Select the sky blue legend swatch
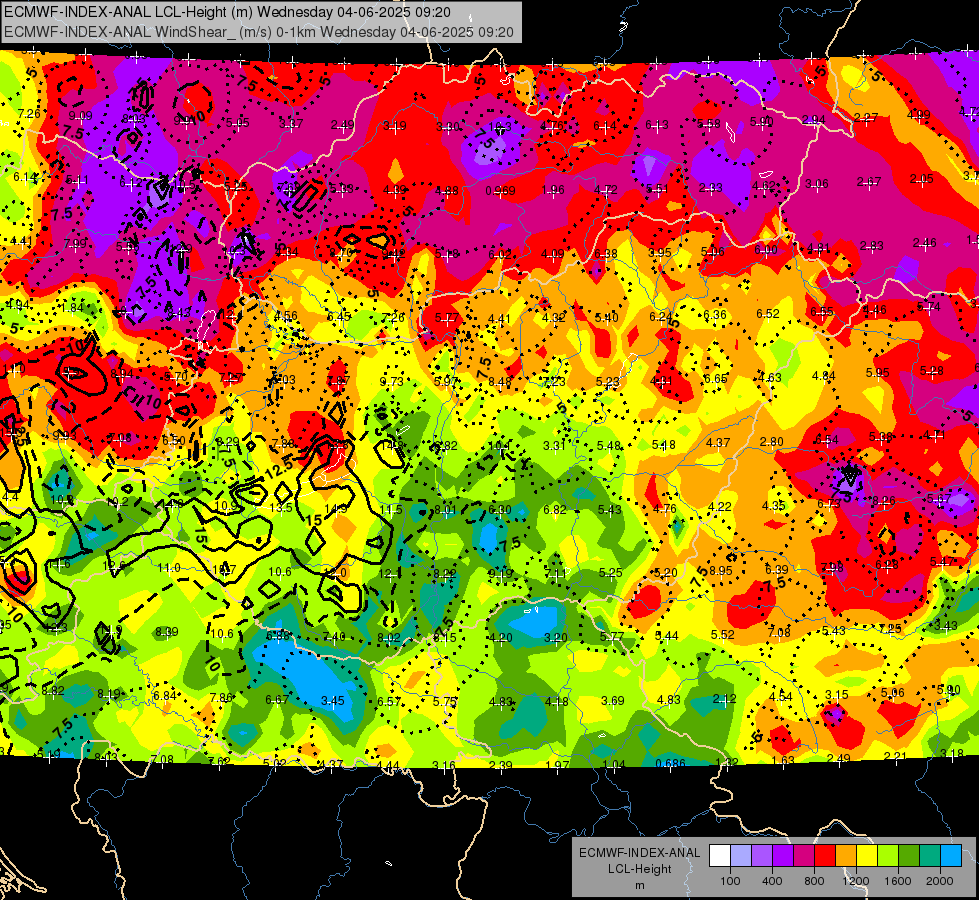979x900 pixels. click(x=951, y=856)
